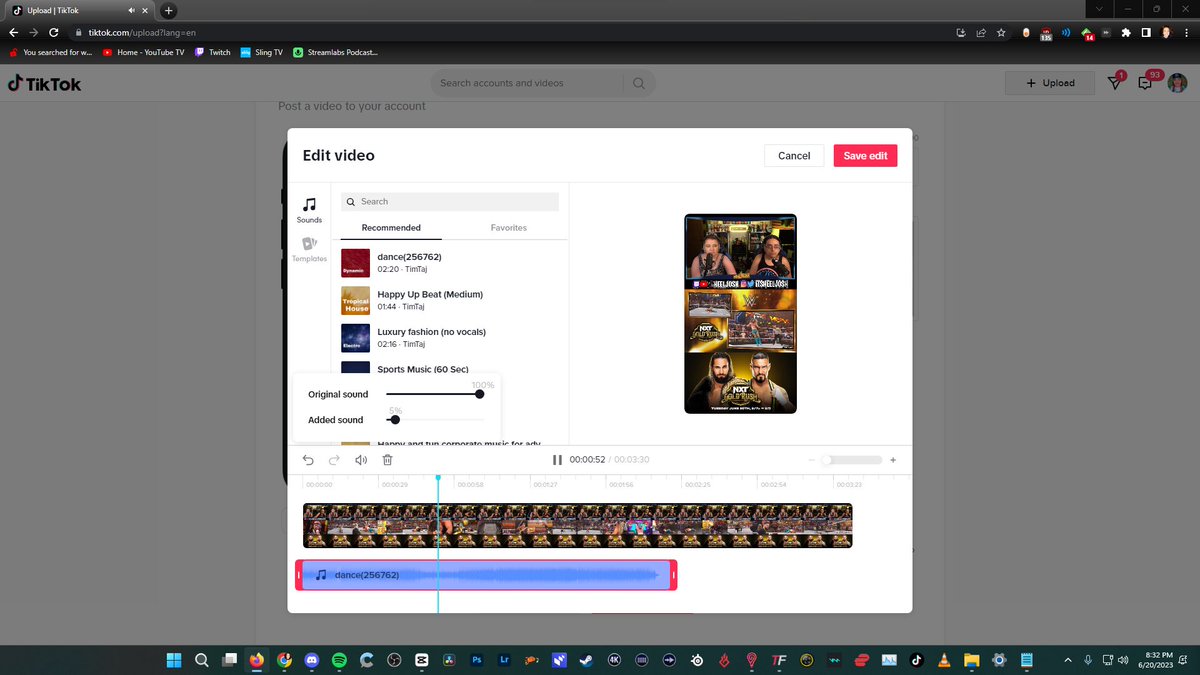Select the Sounds panel icon

[308, 209]
